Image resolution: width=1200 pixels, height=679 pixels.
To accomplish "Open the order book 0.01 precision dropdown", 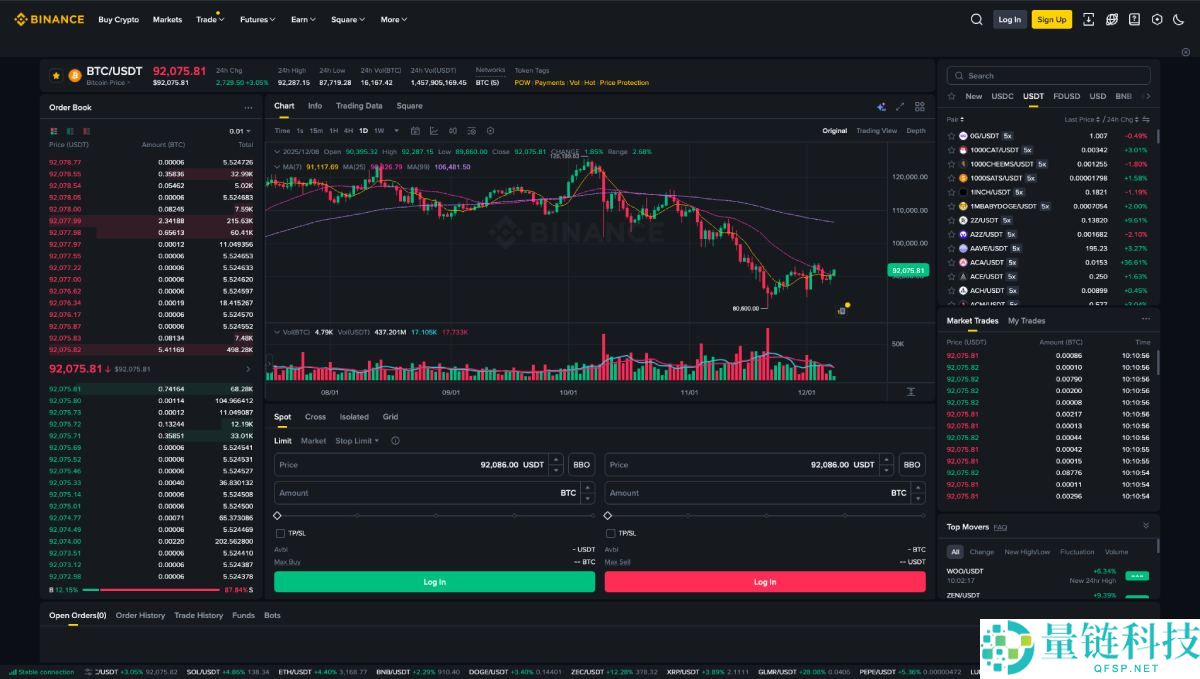I will (240, 131).
